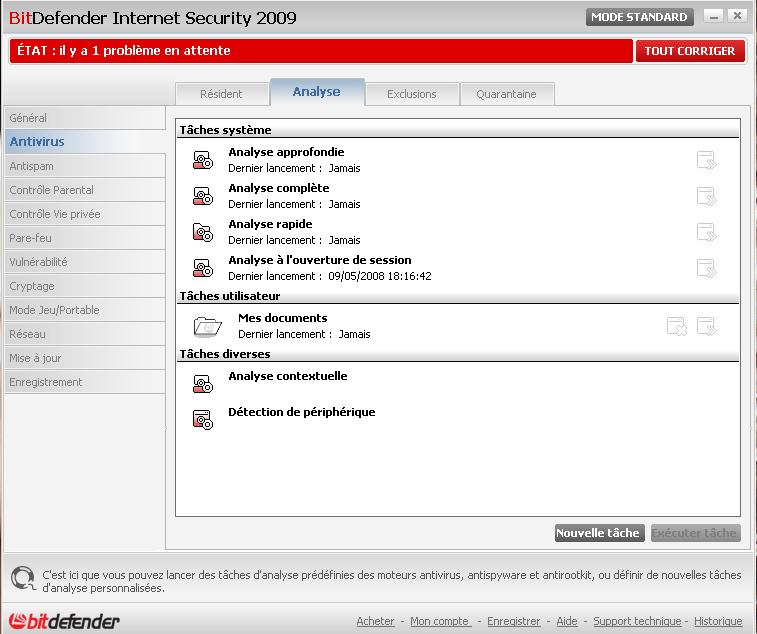Open the Cryptage section

pyautogui.click(x=84, y=286)
